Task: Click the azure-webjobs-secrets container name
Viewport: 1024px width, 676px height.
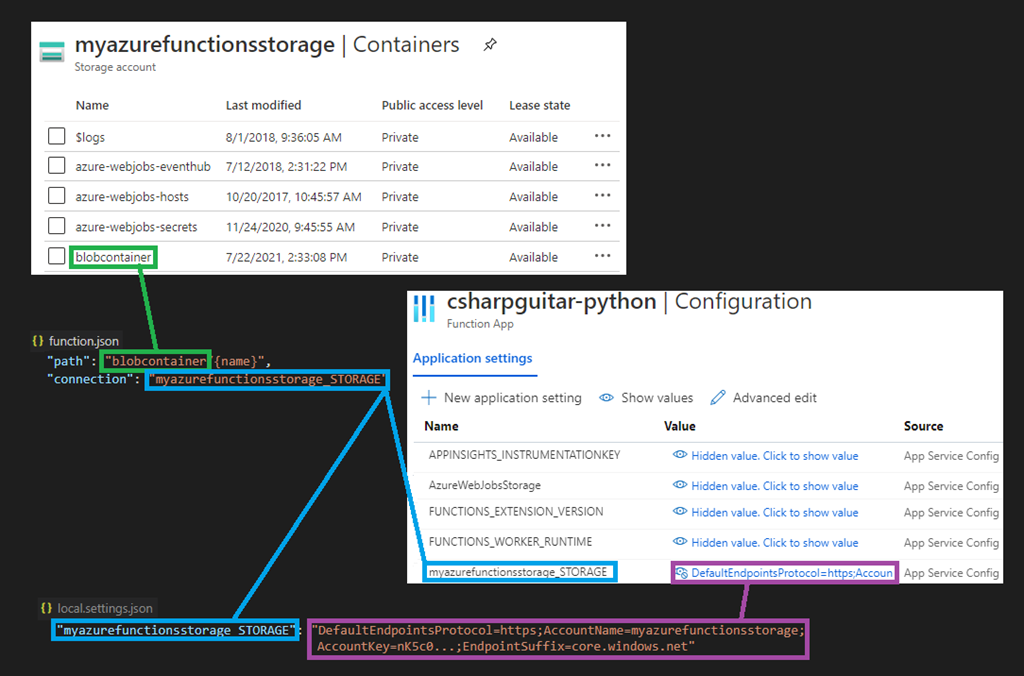Action: 136,227
